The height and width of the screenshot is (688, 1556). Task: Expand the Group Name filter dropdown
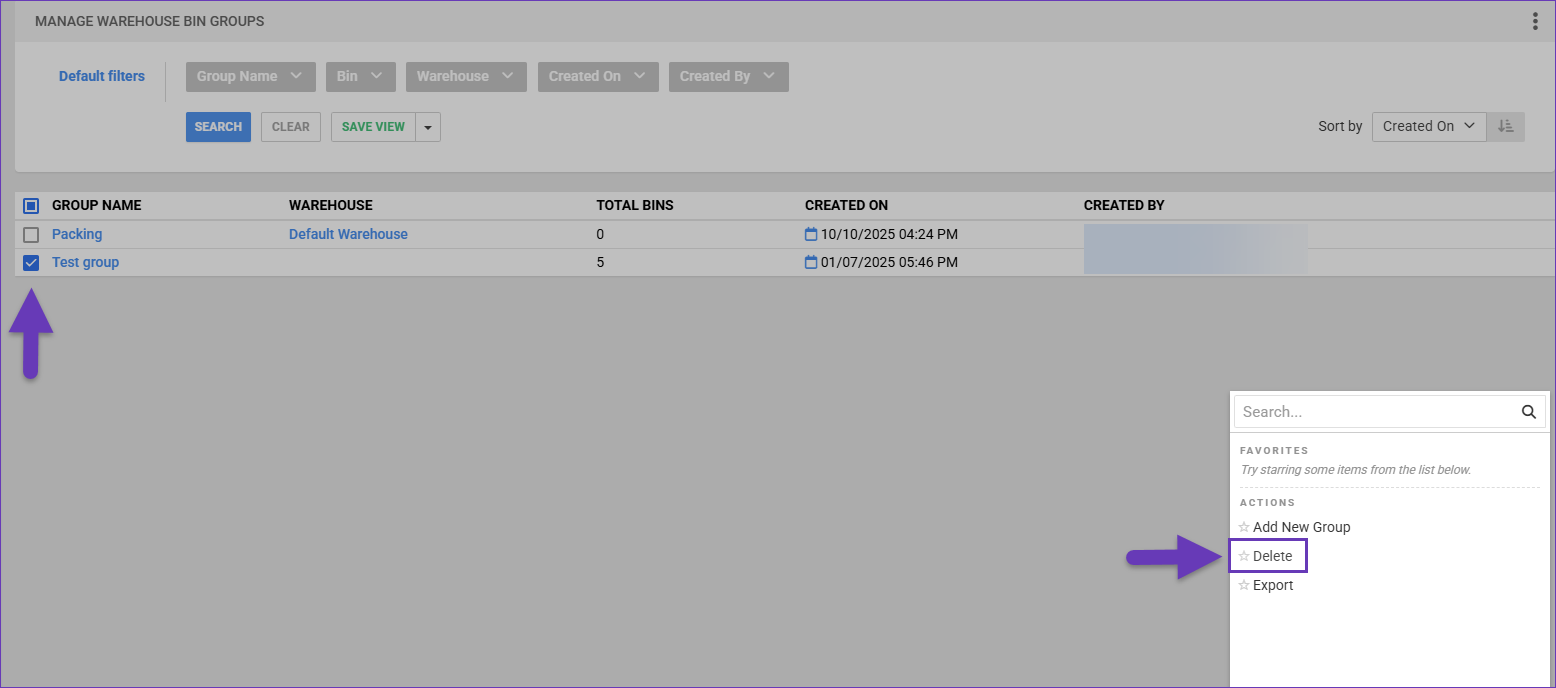tap(250, 77)
